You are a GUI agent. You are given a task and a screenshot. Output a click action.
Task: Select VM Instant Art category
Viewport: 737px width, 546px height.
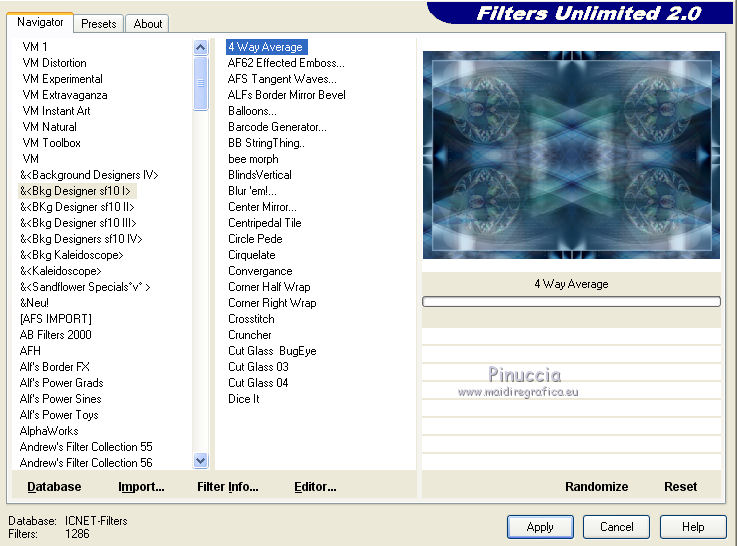(x=56, y=111)
